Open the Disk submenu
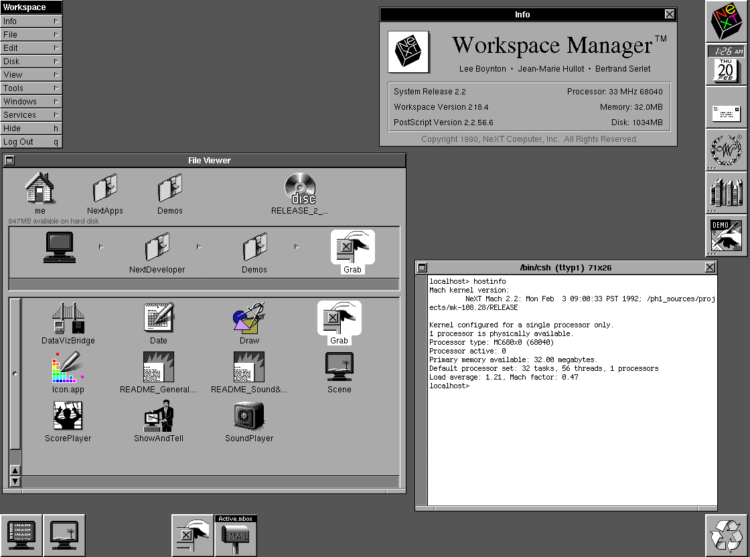The image size is (750, 557). point(31,61)
